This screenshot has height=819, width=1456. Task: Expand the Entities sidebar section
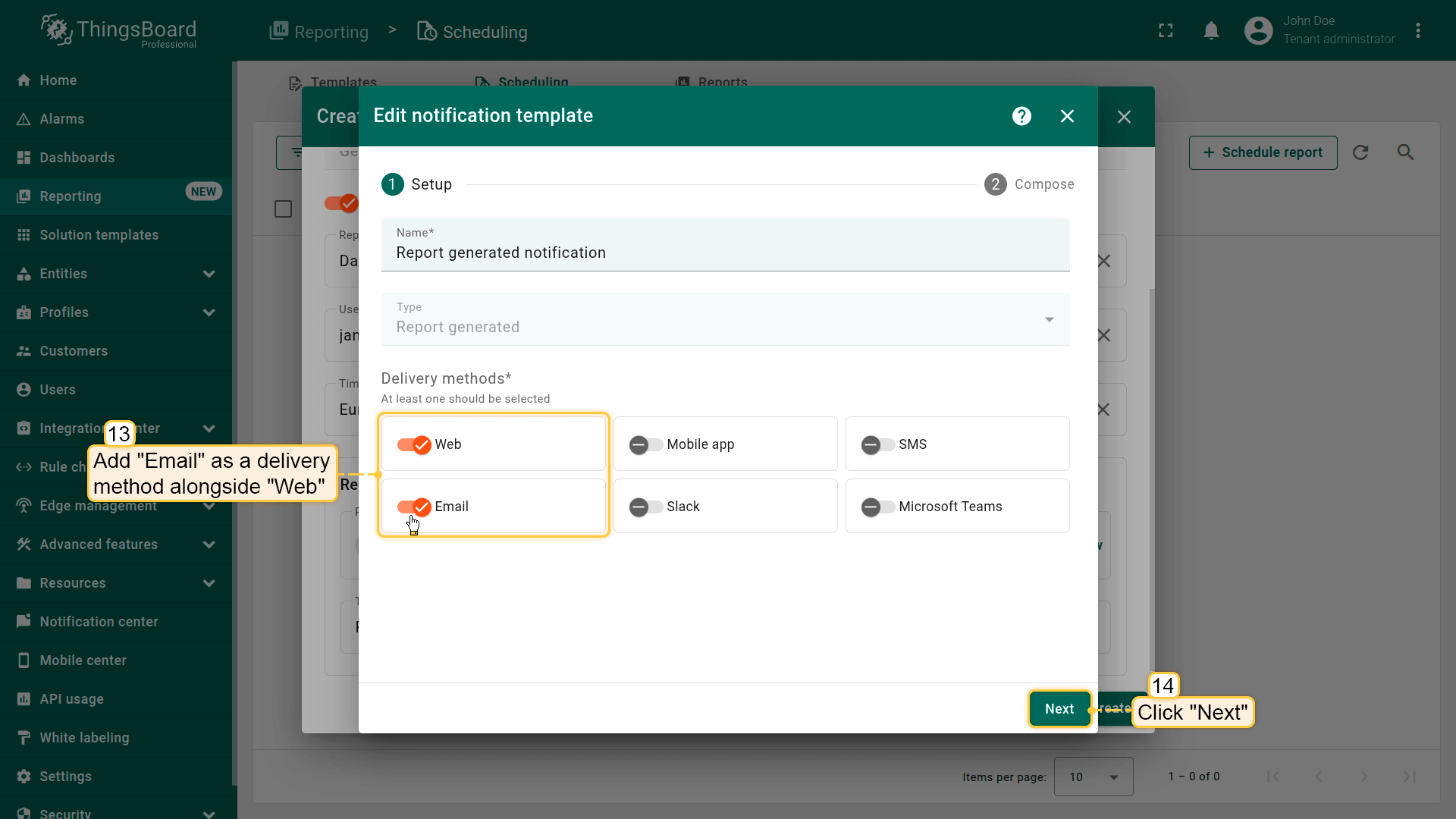[x=209, y=274]
